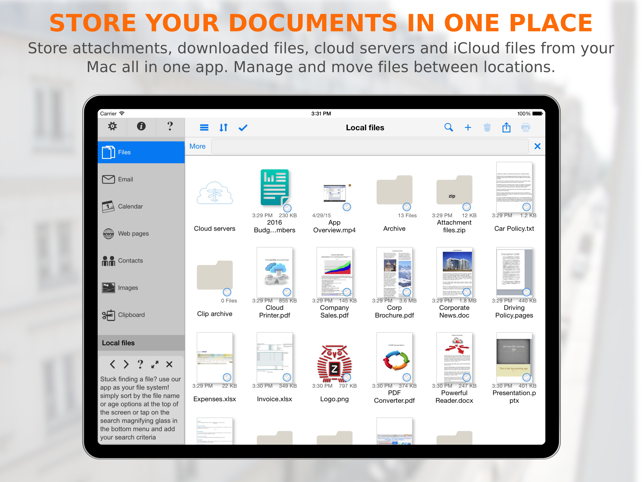Open Cloud Printer.pdf file

[274, 283]
